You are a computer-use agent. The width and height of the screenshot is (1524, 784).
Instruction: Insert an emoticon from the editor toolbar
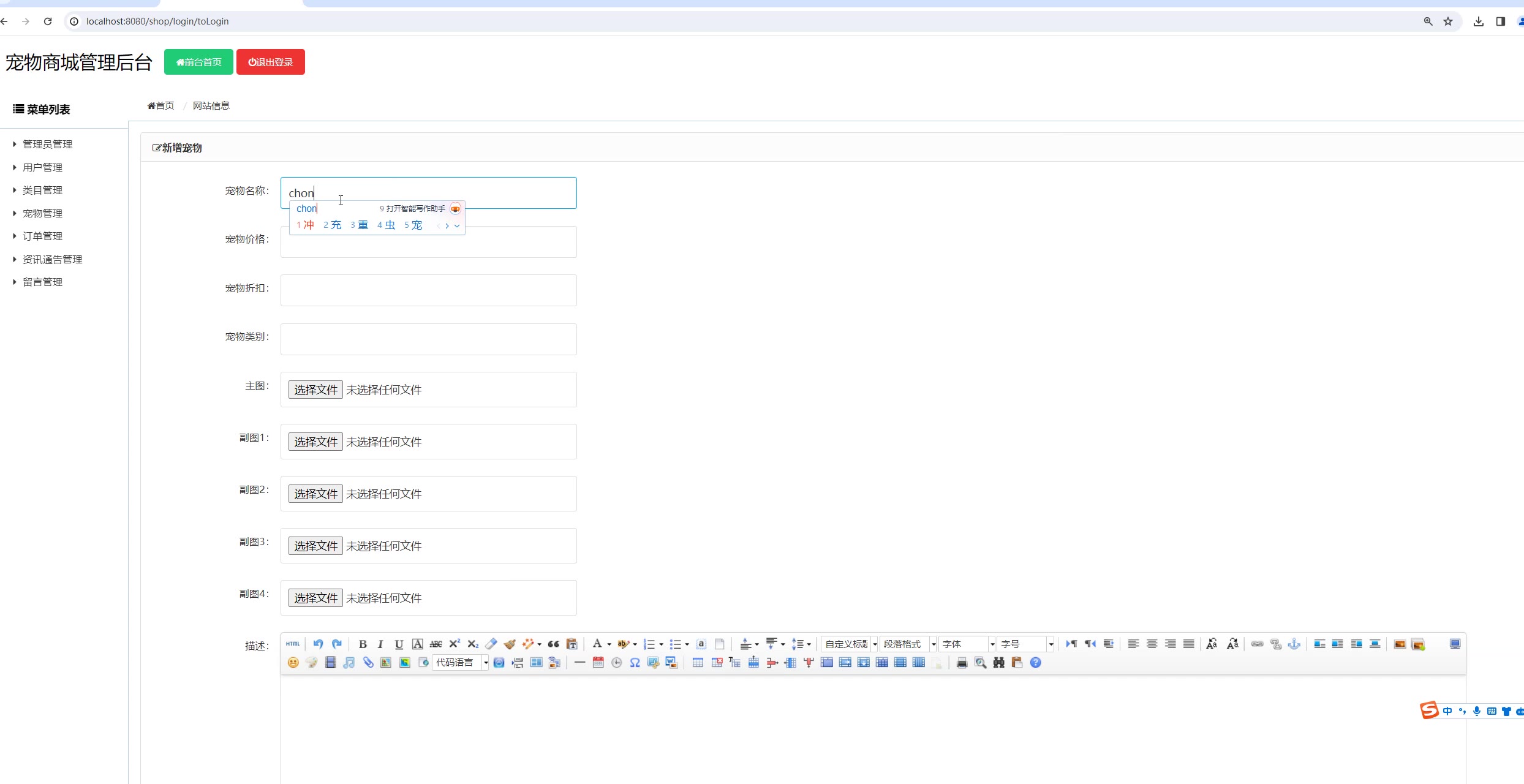click(x=293, y=663)
